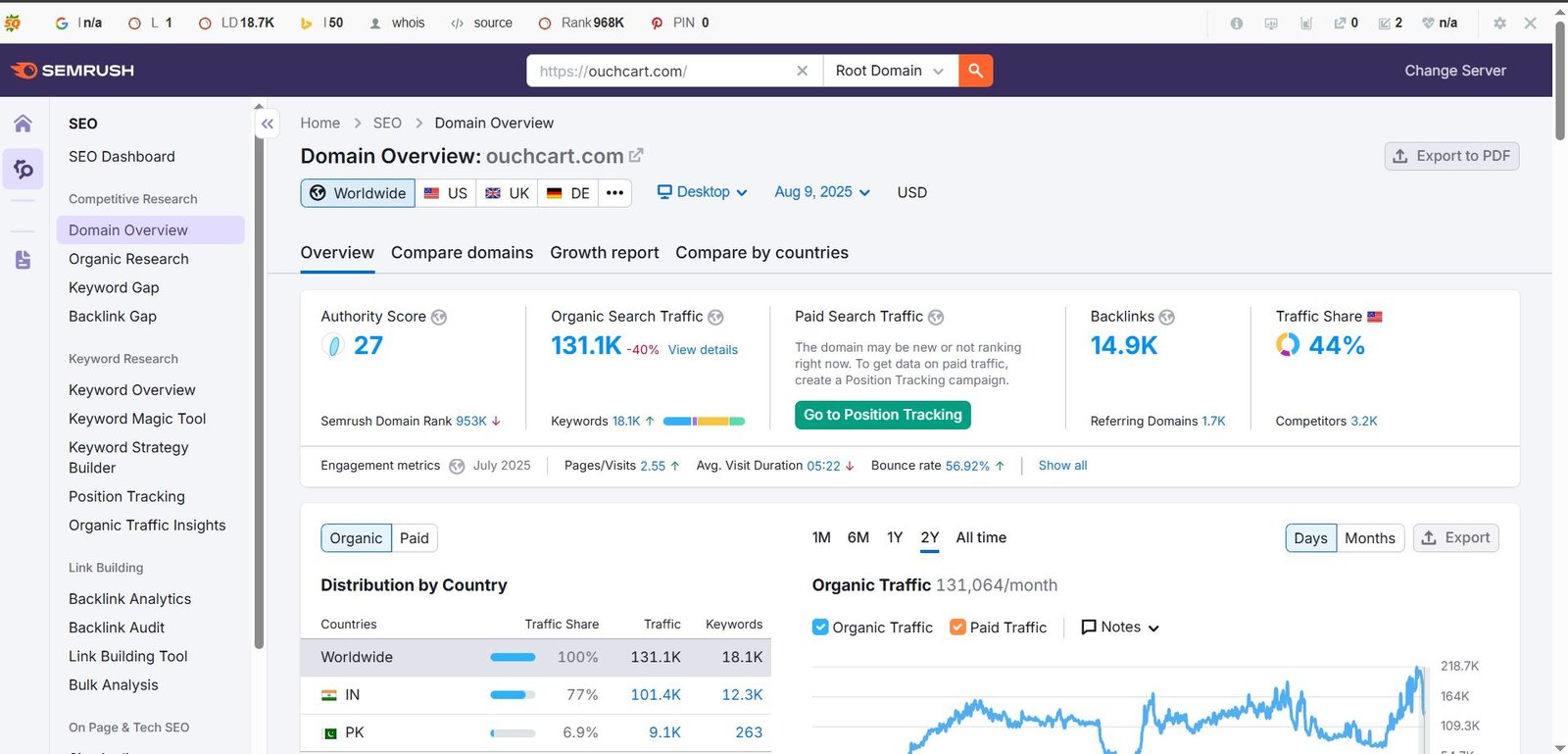Toggle the Organic Traffic checkbox

point(820,627)
